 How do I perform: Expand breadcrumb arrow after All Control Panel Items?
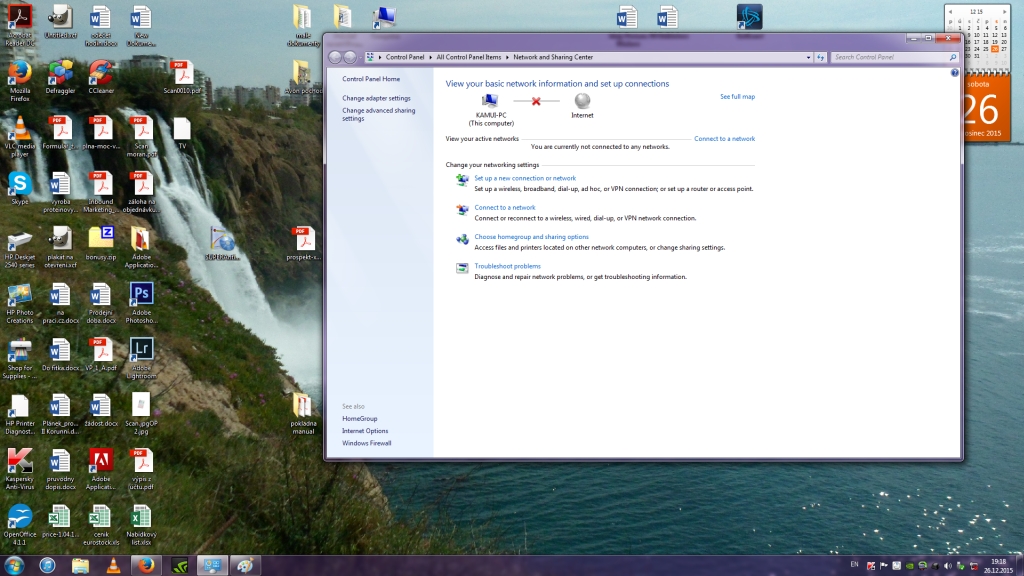tap(508, 58)
